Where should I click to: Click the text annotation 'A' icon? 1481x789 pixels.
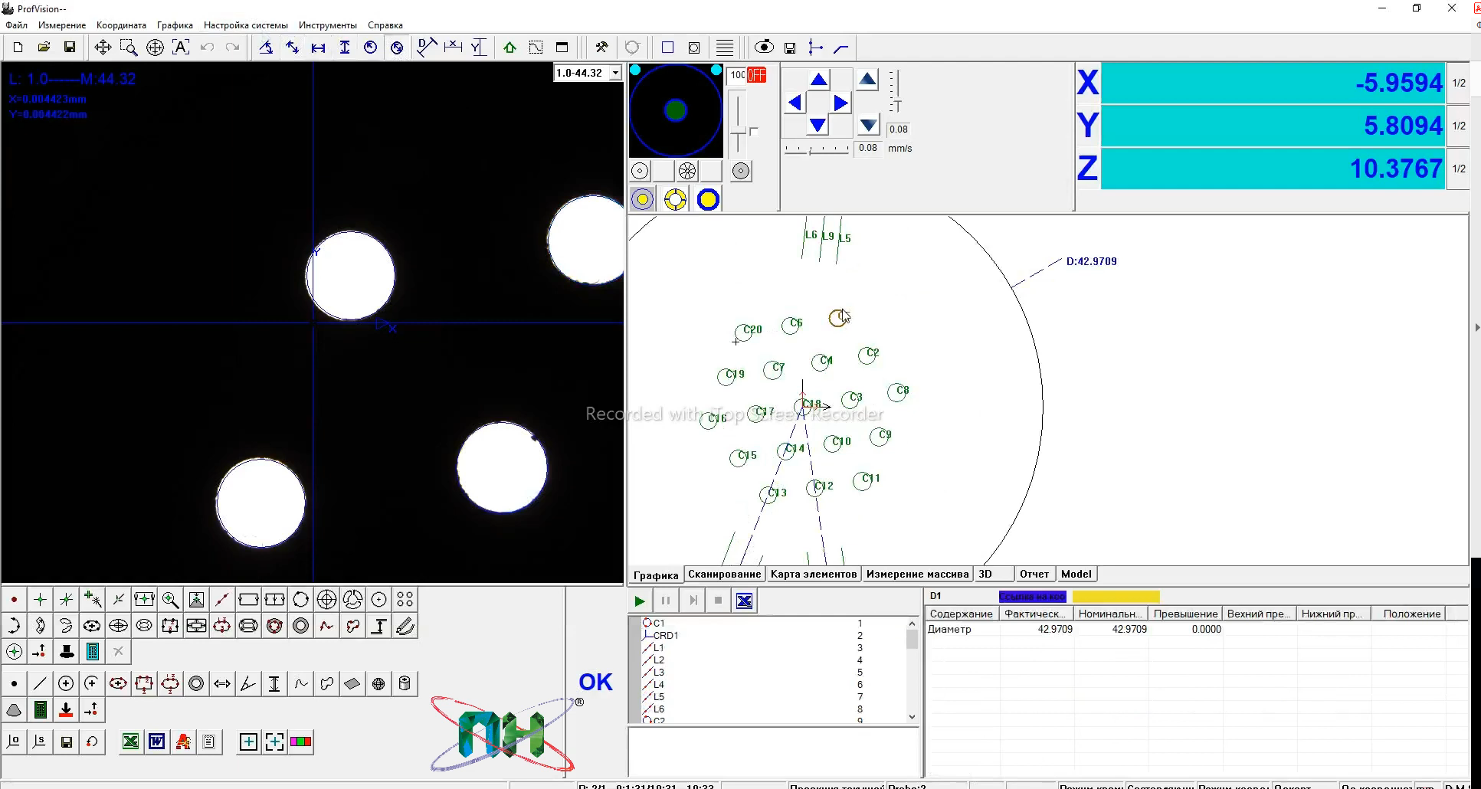pos(181,47)
